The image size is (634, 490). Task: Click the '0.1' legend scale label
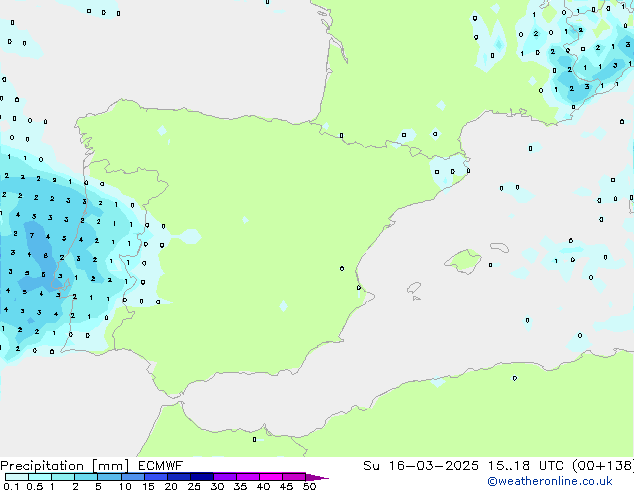click(x=11, y=486)
